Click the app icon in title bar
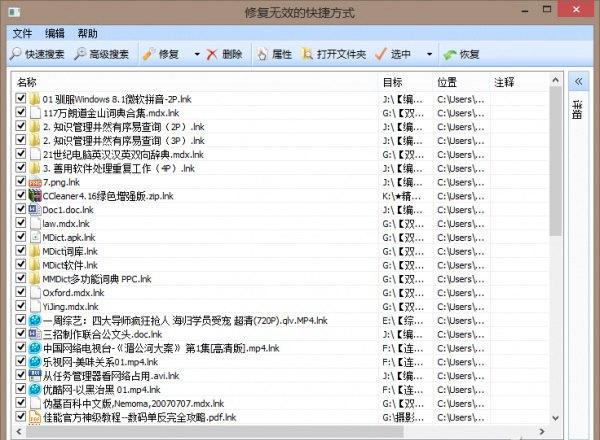 15,12
